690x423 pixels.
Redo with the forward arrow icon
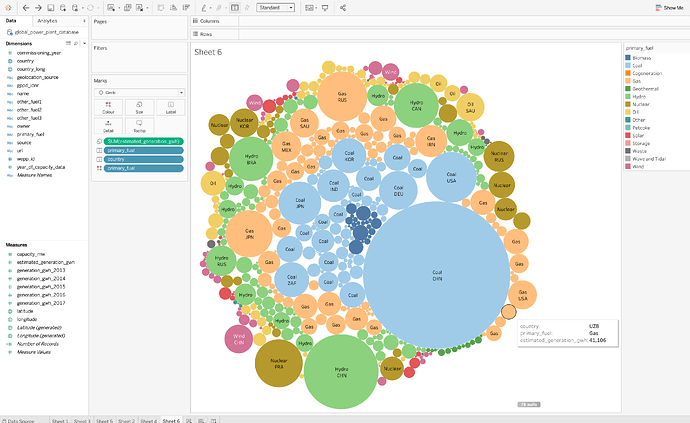38,7
